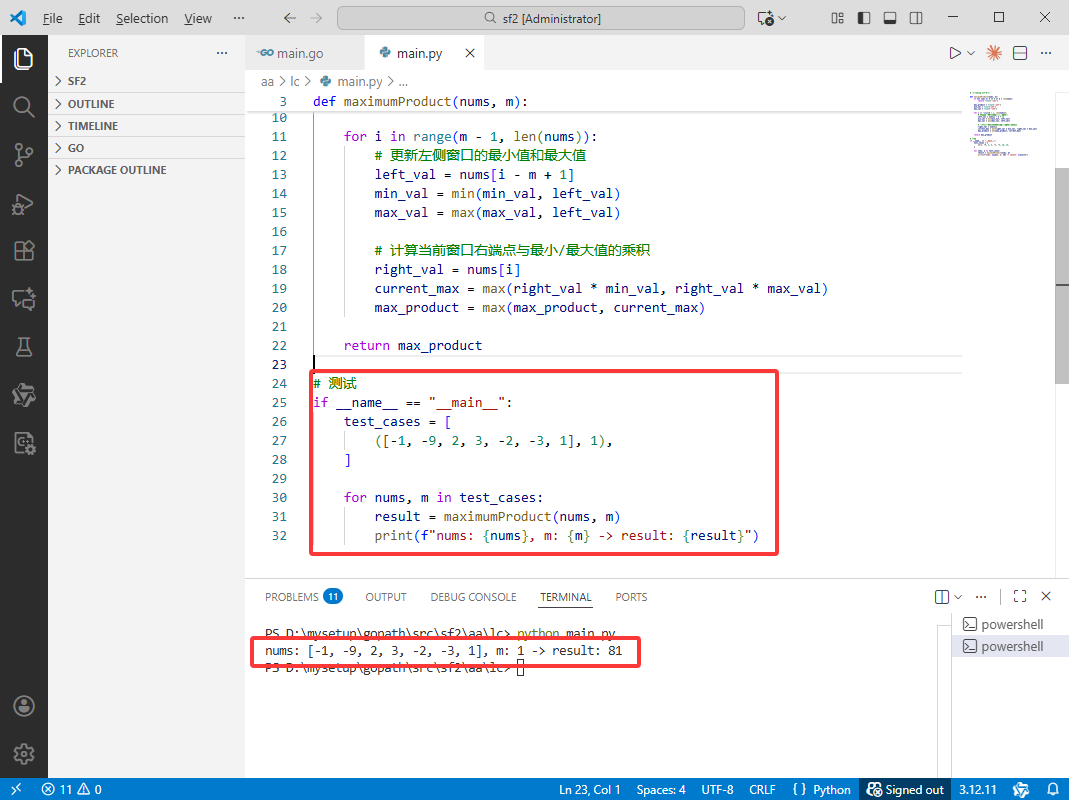Open the Extensions view
Viewport: 1069px width, 800px height.
24,251
